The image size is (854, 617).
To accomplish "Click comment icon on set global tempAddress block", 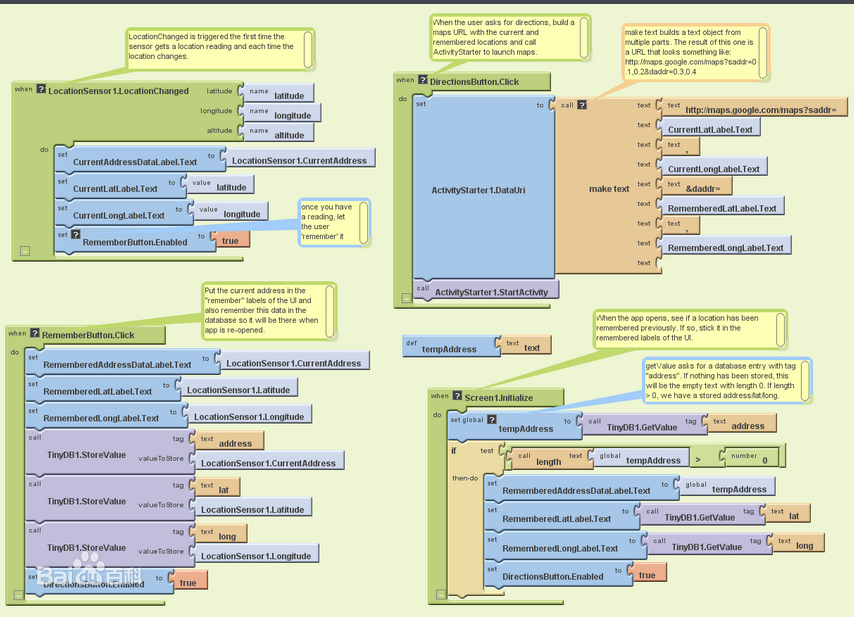I will pos(492,420).
